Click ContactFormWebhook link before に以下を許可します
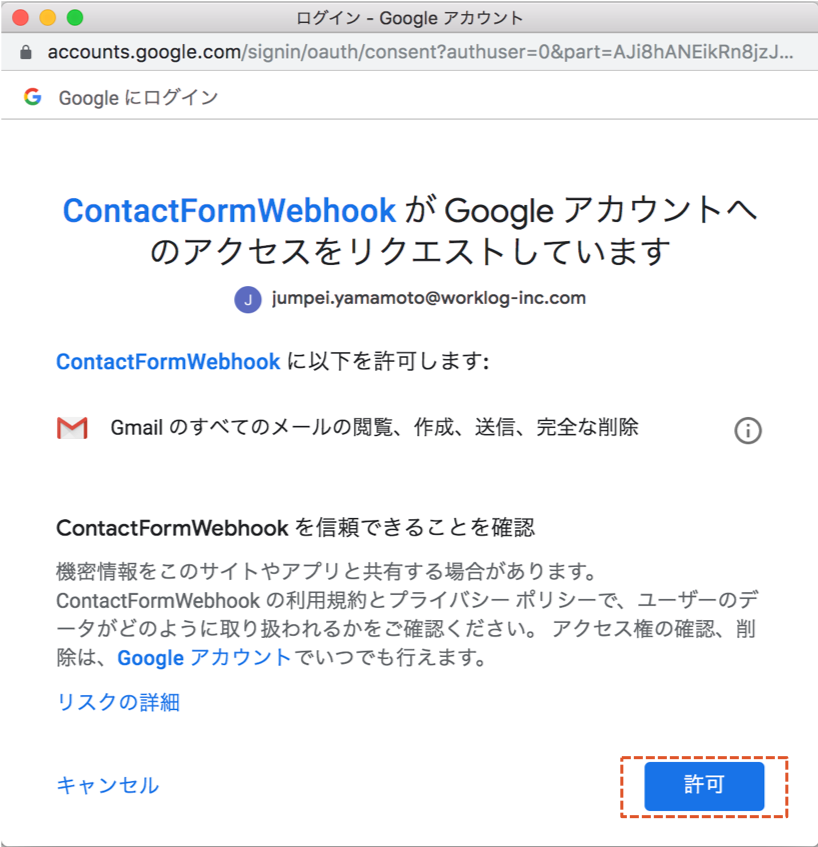 [x=168, y=362]
